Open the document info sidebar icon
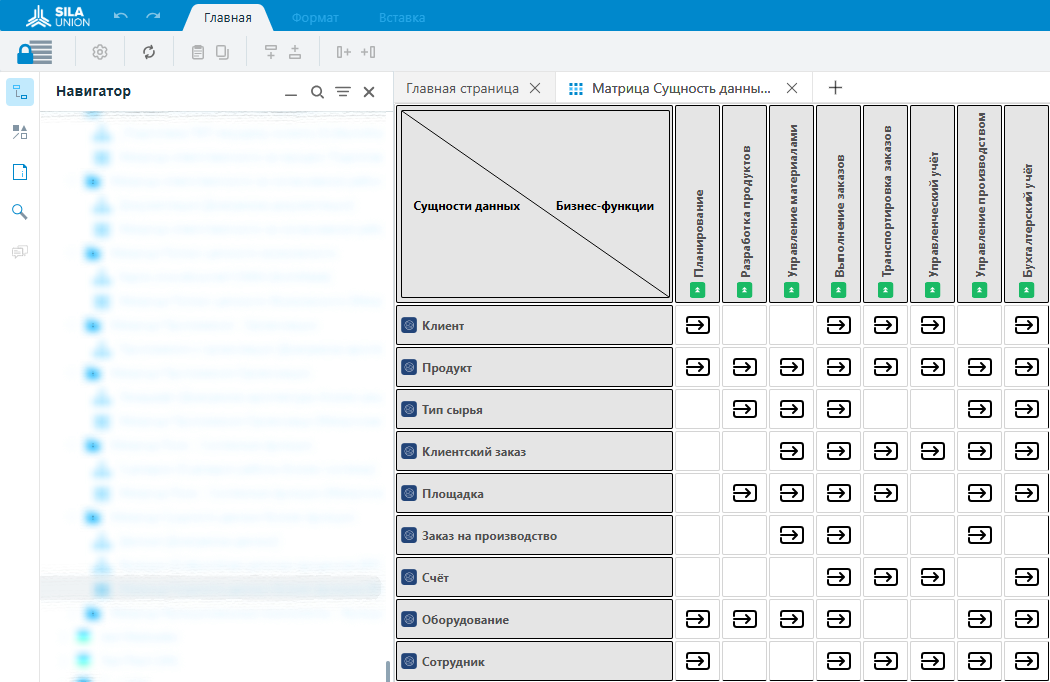This screenshot has width=1050, height=682. point(19,172)
